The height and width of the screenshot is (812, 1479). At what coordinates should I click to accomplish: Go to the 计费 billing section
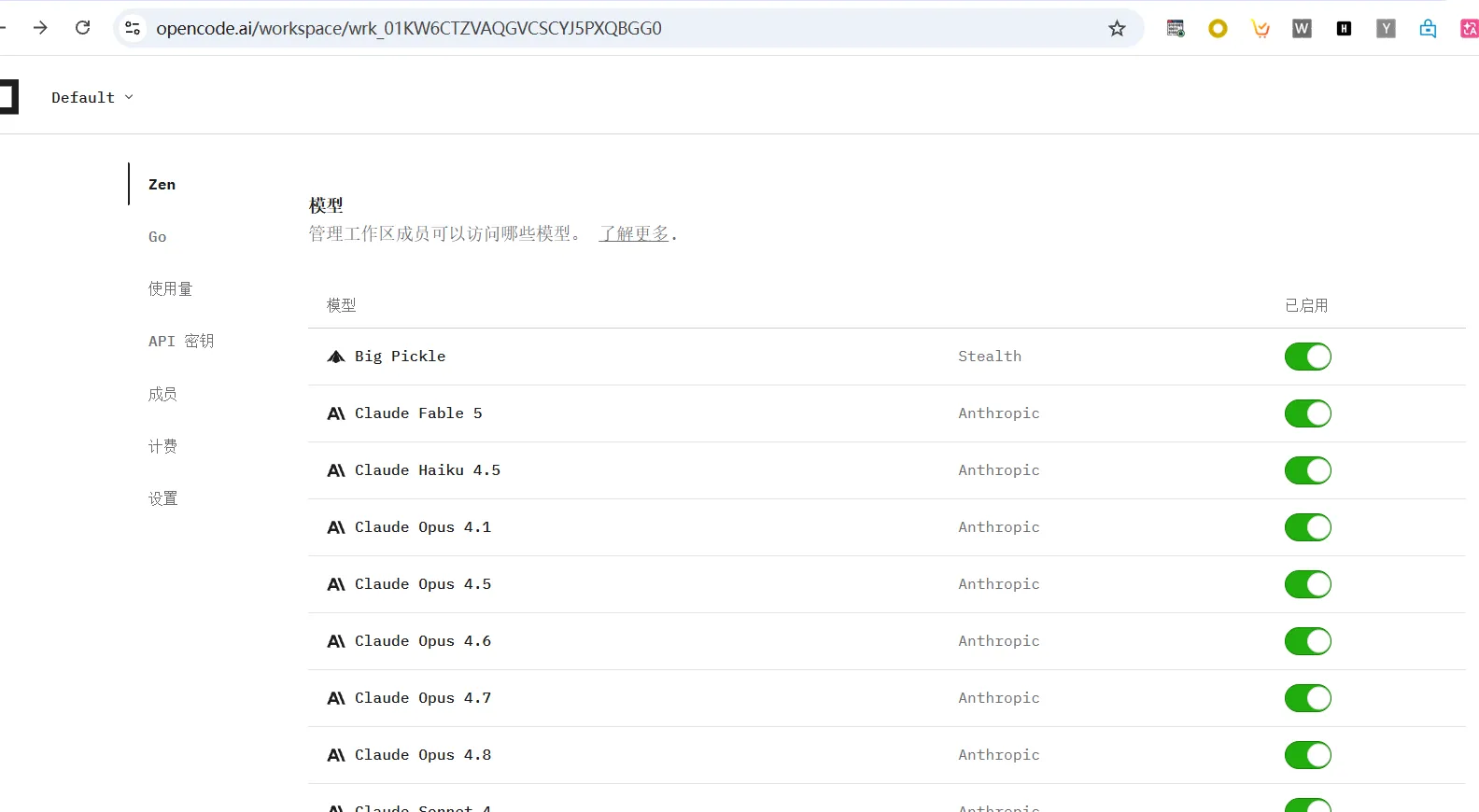pyautogui.click(x=162, y=446)
